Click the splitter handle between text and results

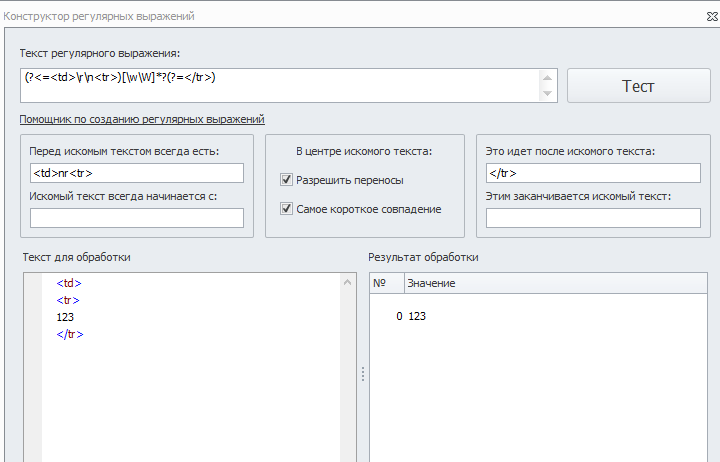click(x=363, y=374)
